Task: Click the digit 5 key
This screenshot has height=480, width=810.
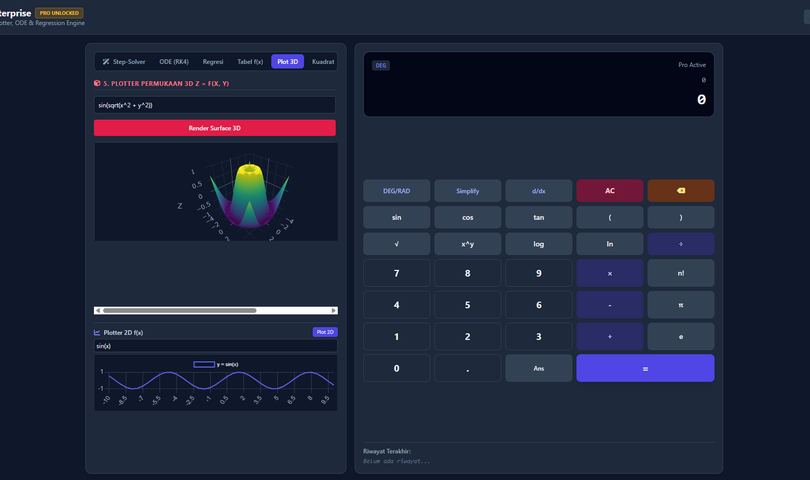Action: point(468,305)
